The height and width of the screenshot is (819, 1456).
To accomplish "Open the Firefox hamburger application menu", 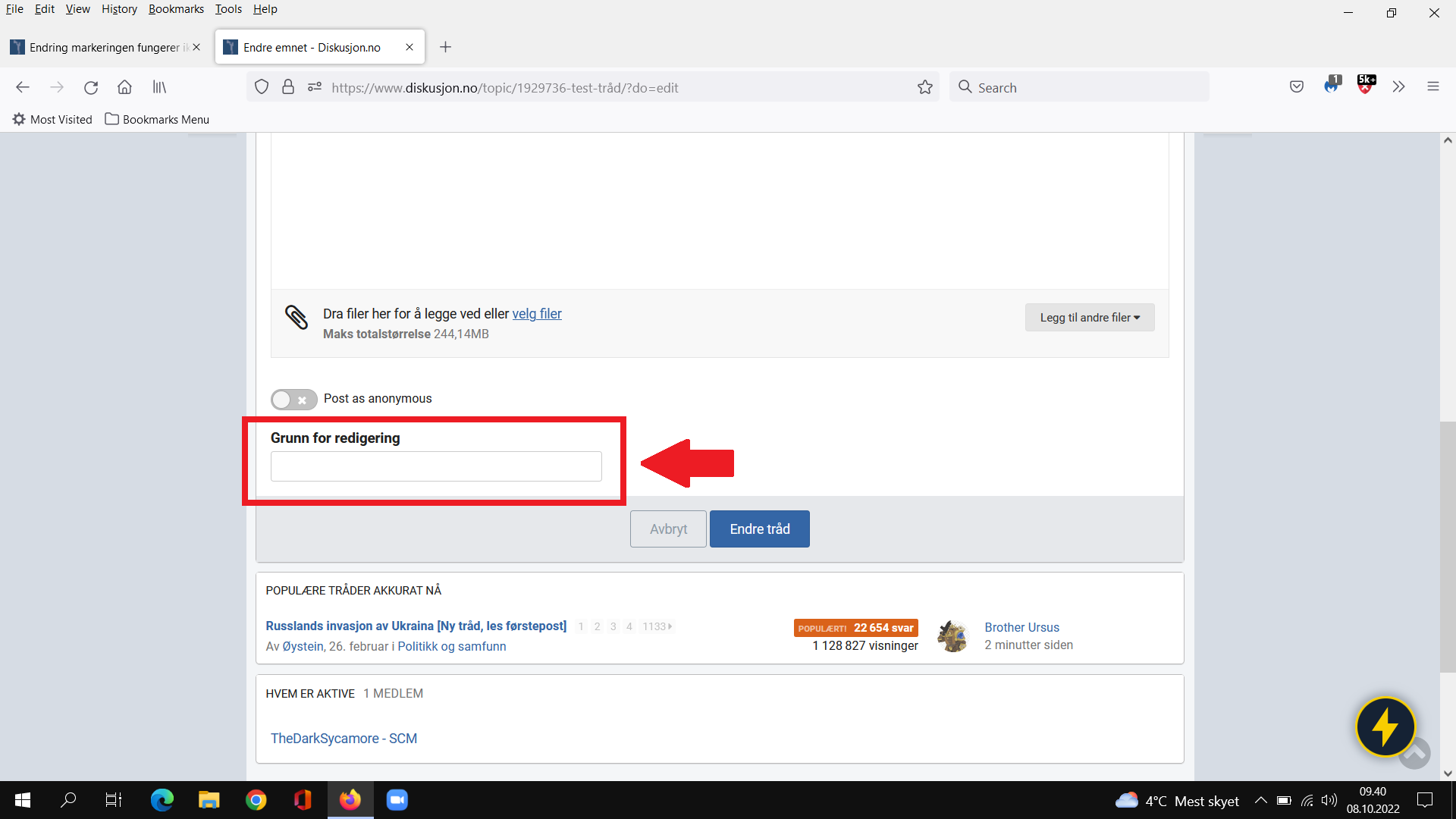I will pos(1432,87).
